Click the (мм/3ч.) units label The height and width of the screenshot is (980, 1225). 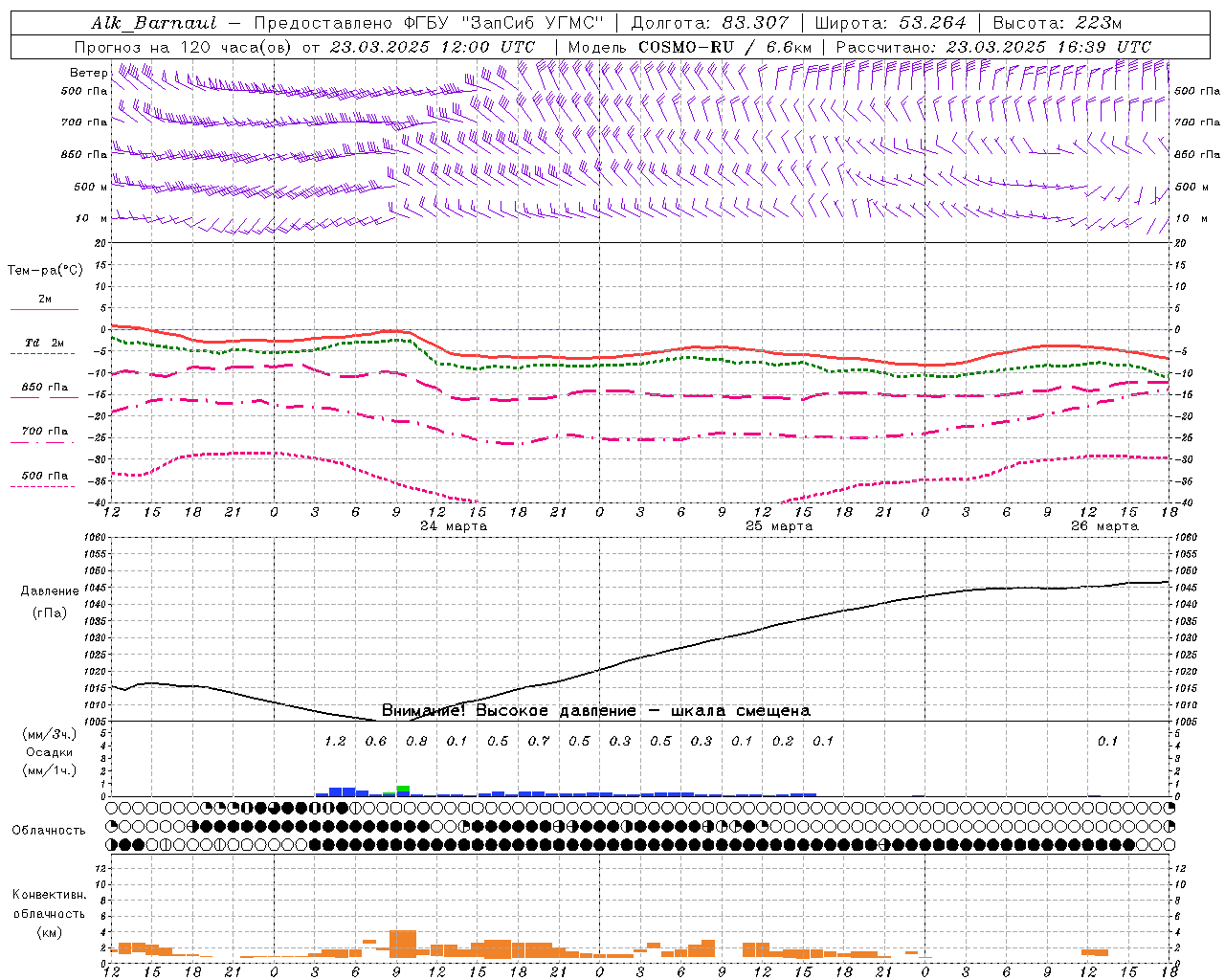coord(50,734)
